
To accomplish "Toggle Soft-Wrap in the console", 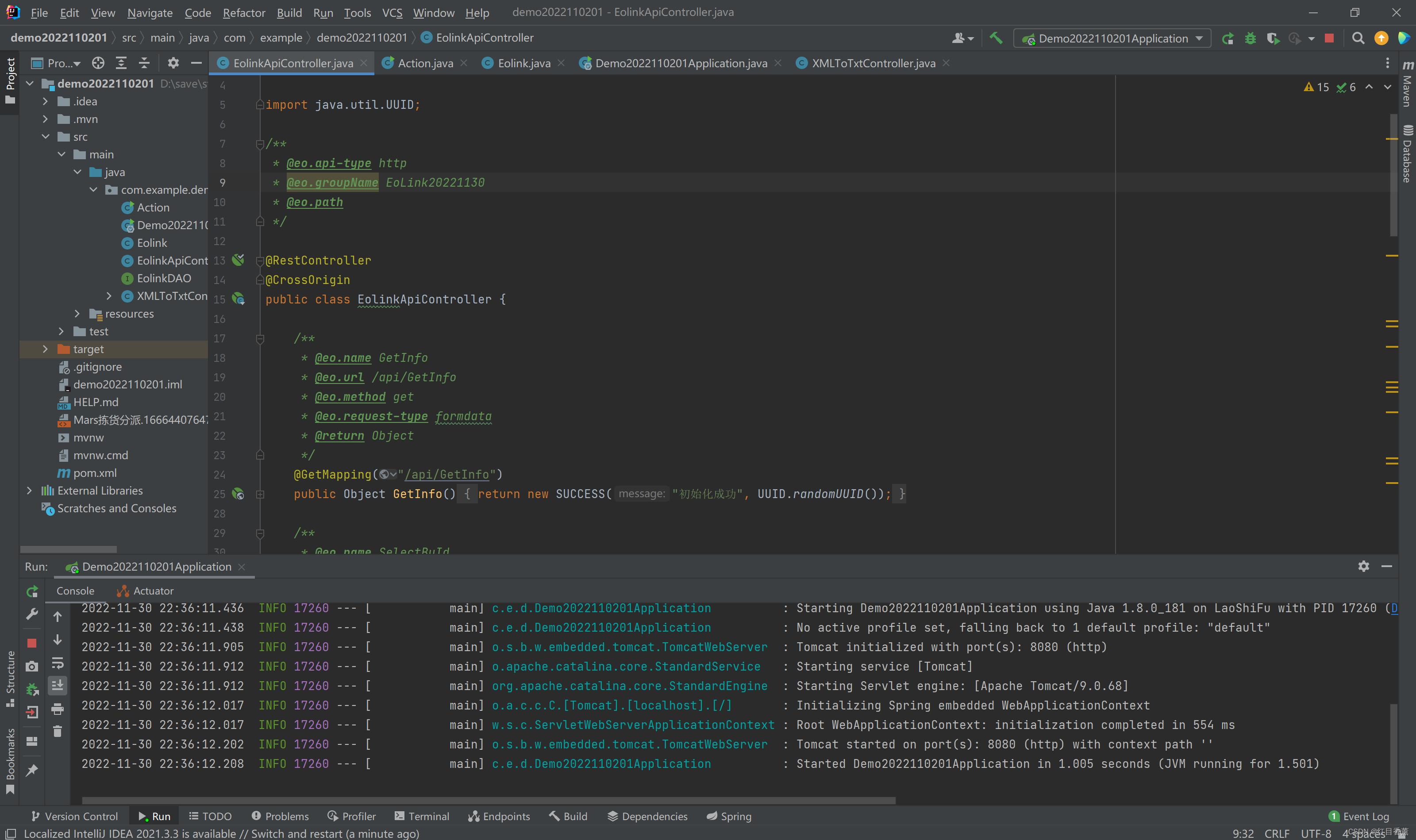I will (x=57, y=663).
